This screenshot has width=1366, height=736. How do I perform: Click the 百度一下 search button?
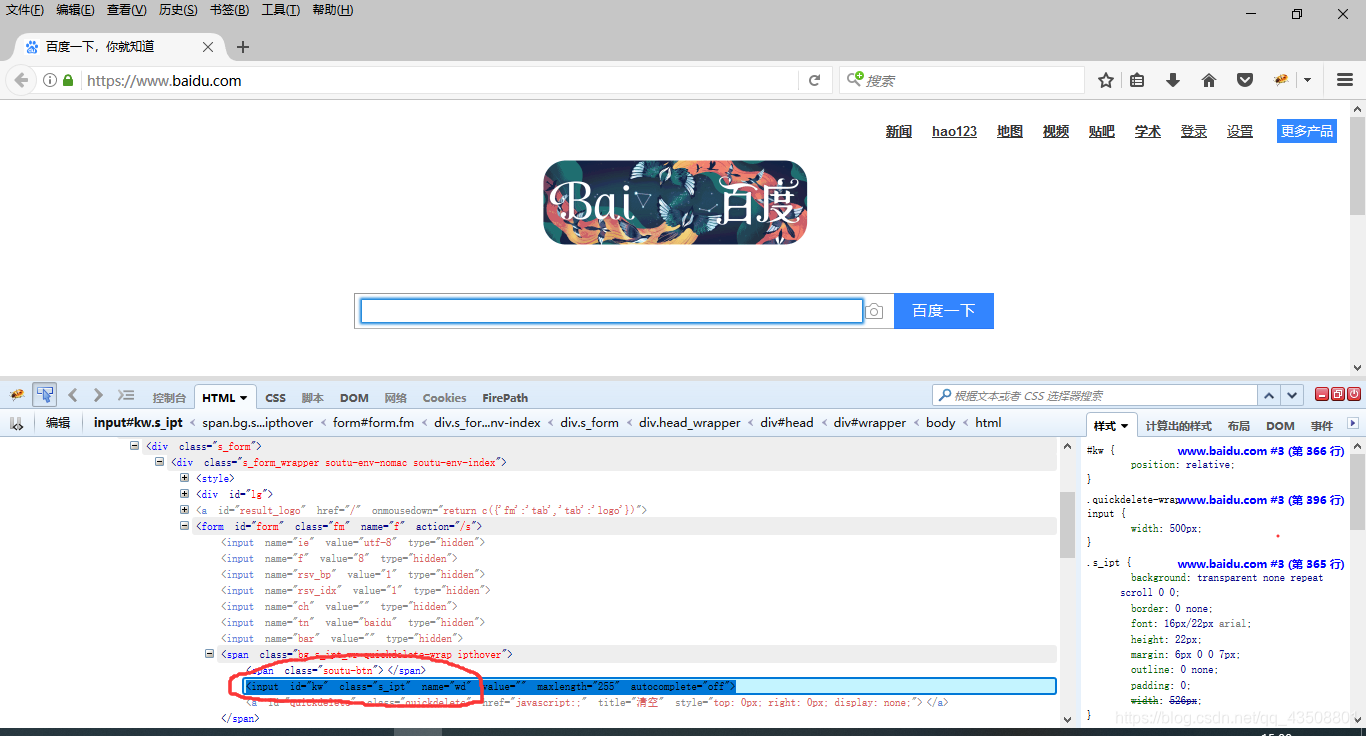coord(944,311)
